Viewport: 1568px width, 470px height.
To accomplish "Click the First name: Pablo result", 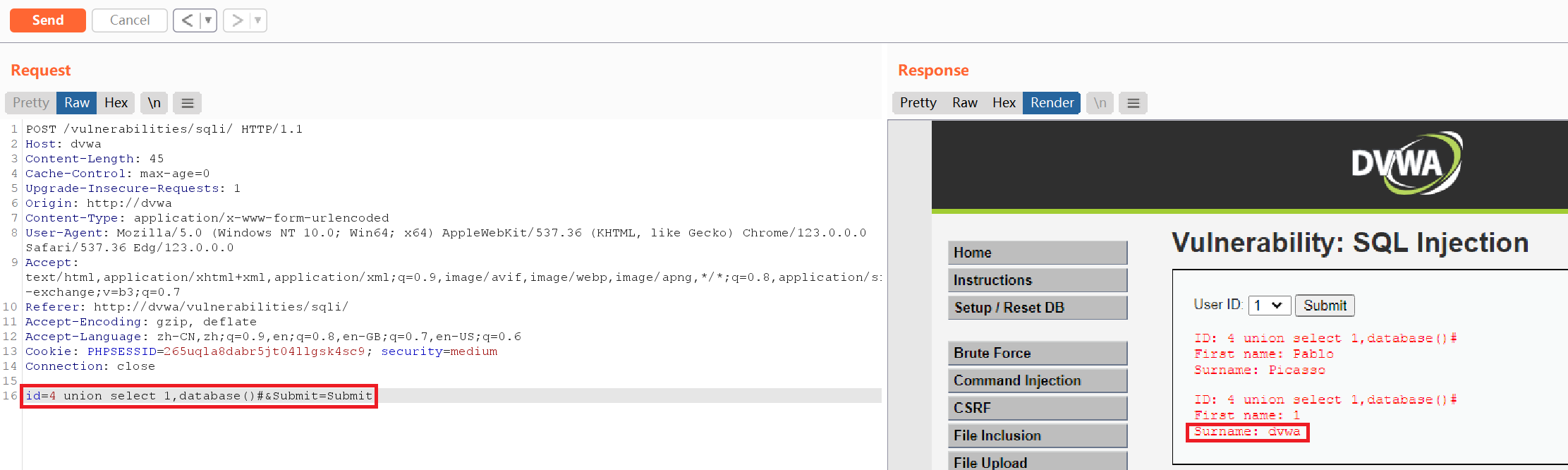I will coord(1264,354).
